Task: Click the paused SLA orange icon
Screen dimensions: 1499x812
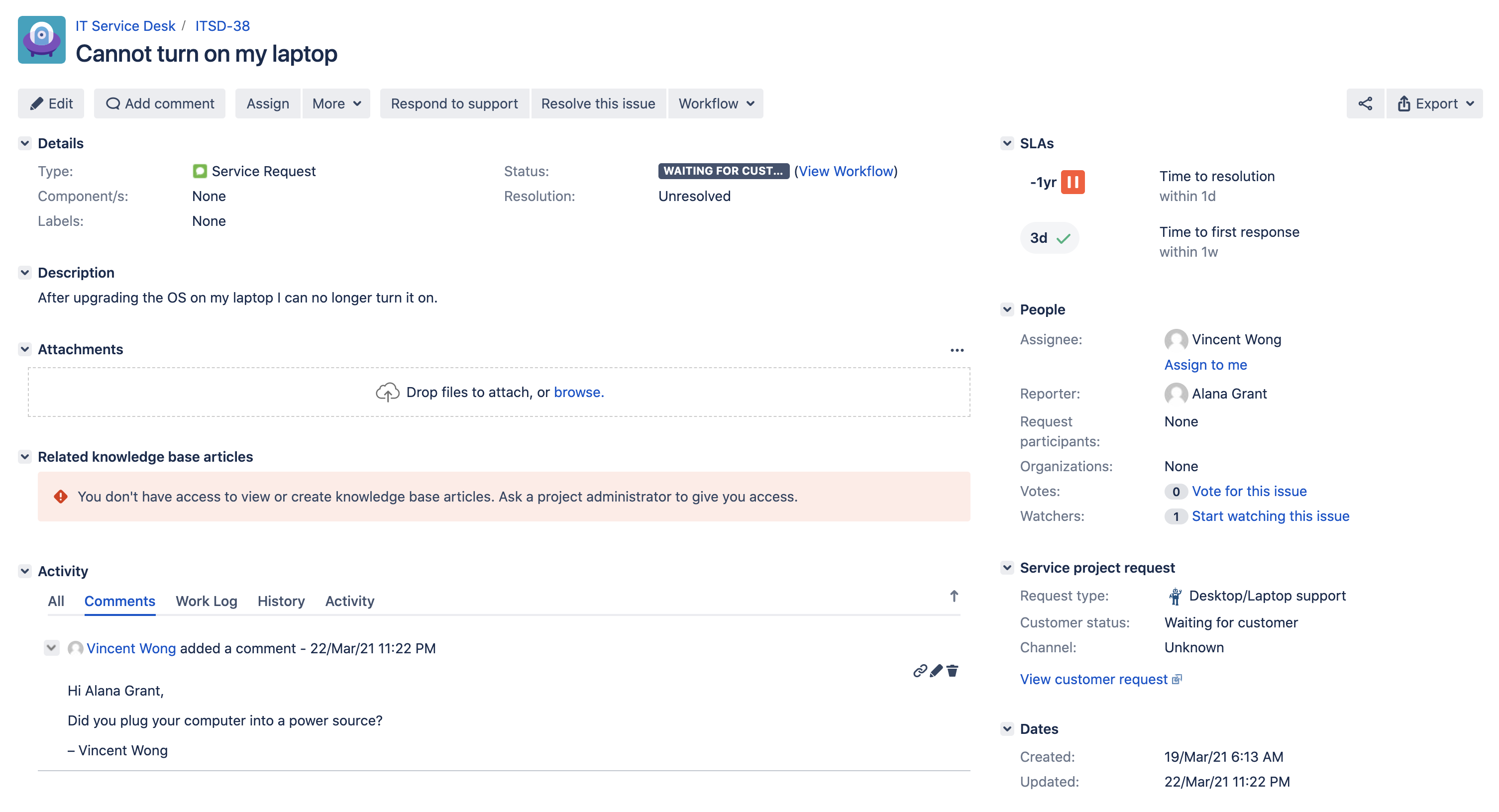Action: pos(1072,182)
